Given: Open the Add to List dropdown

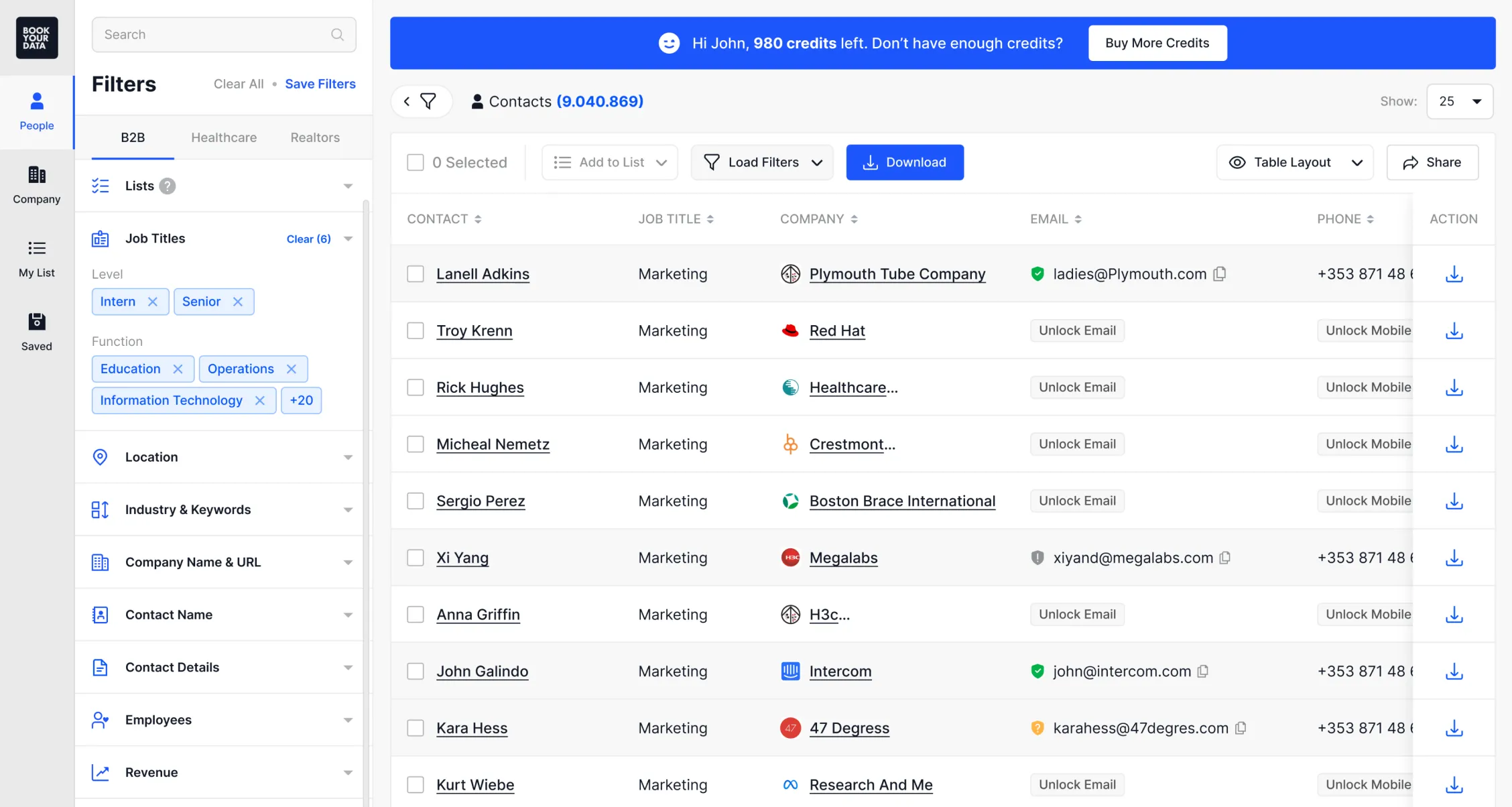Looking at the screenshot, I should pyautogui.click(x=610, y=162).
